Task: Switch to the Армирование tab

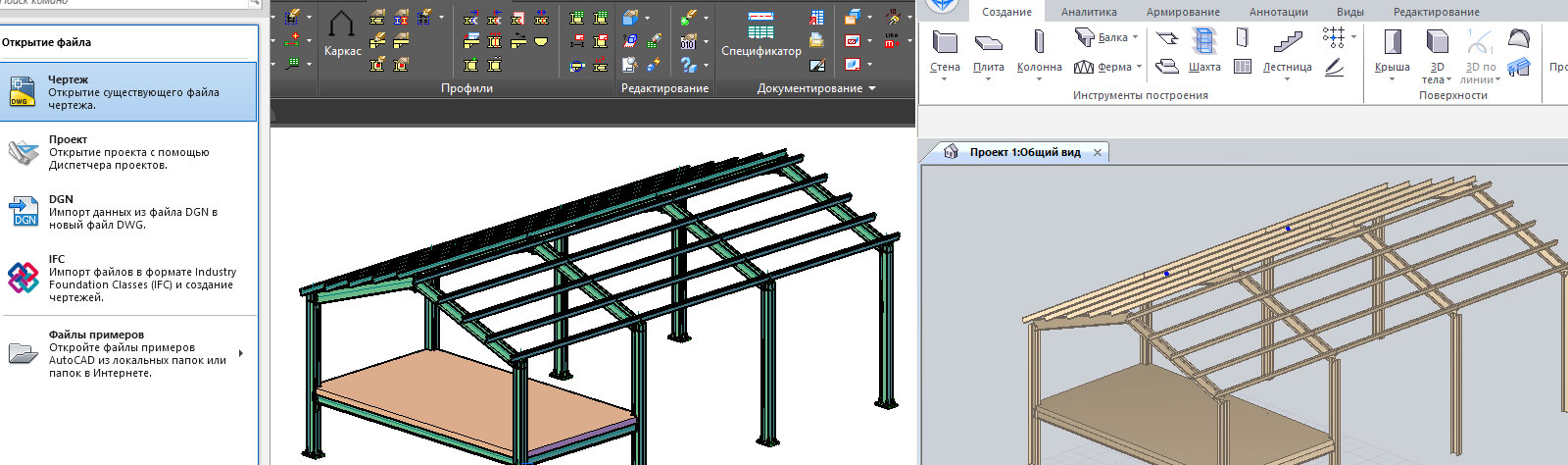Action: coord(1183,12)
